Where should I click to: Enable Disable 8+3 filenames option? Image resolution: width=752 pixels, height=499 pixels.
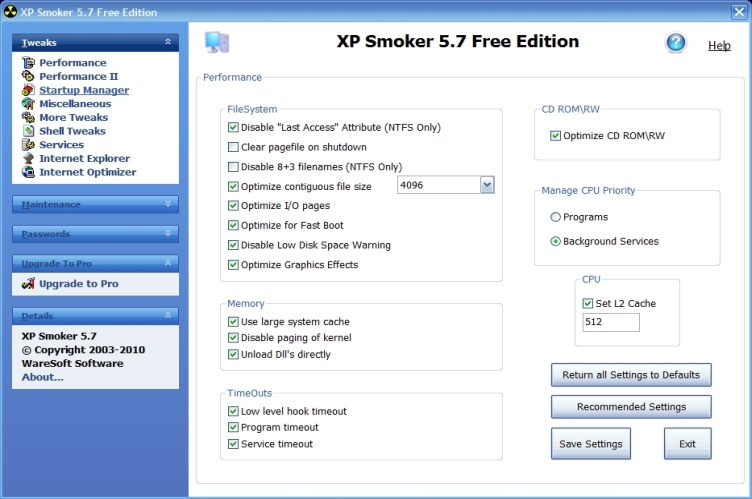tap(233, 166)
